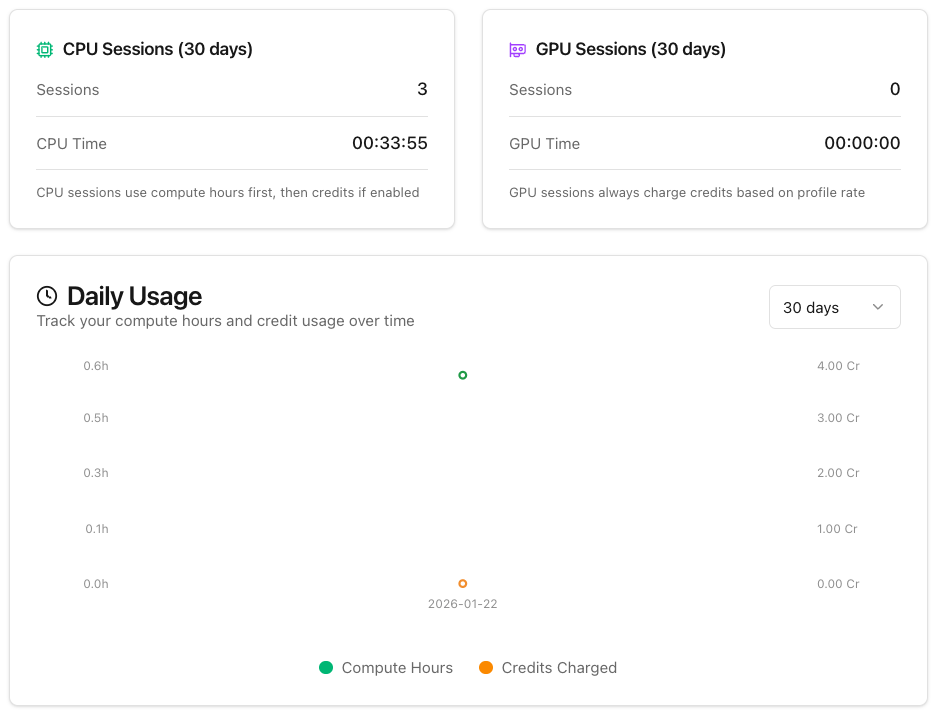Click the green compute hours data point
The height and width of the screenshot is (716, 941).
pos(463,375)
